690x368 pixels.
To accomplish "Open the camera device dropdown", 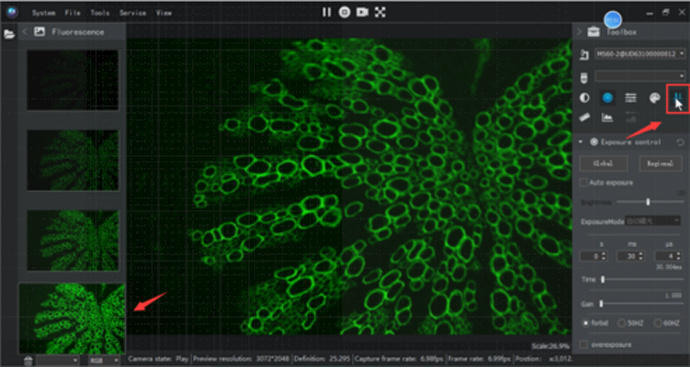I will [640, 54].
